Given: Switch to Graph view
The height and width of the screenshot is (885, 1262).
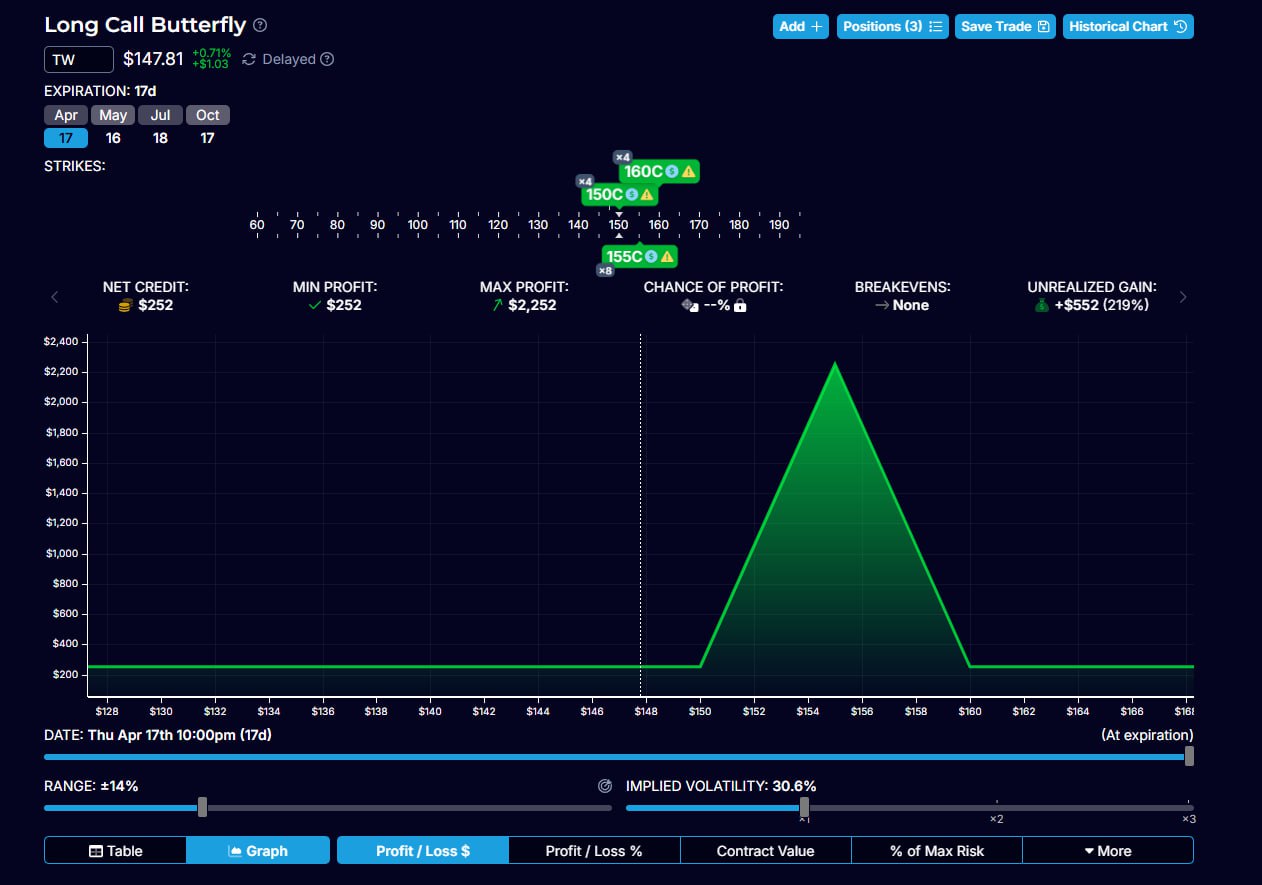Looking at the screenshot, I should 258,851.
